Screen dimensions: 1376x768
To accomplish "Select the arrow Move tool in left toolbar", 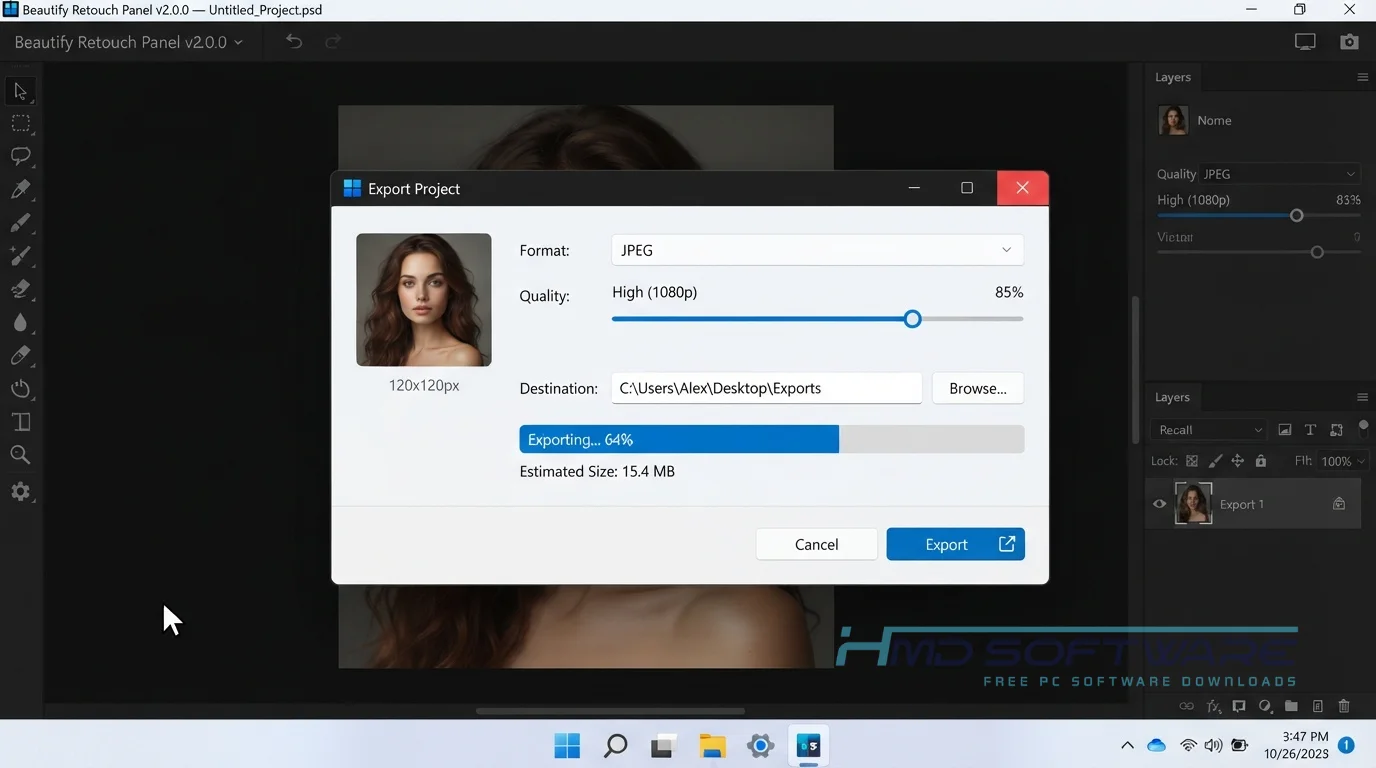I will 20,91.
